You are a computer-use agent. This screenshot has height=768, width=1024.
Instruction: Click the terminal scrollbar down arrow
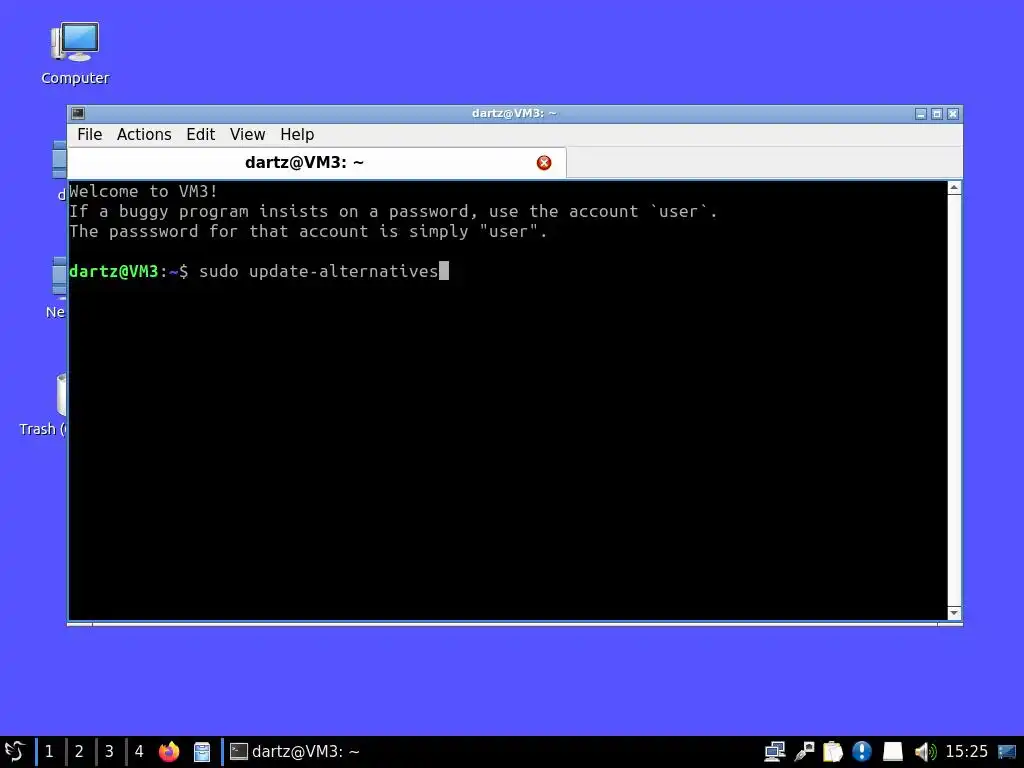(954, 613)
